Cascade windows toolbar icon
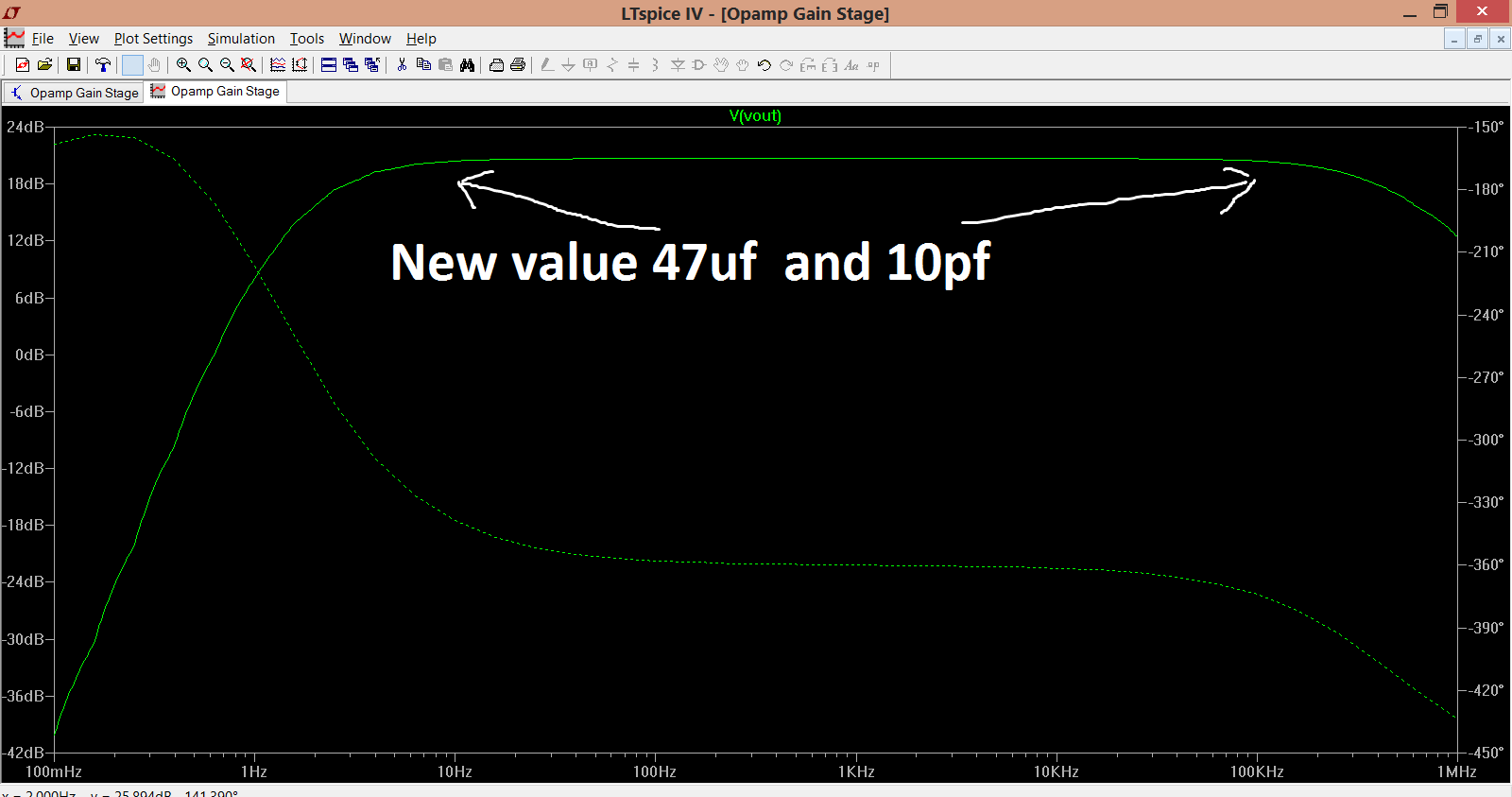1512x797 pixels. pyautogui.click(x=351, y=64)
